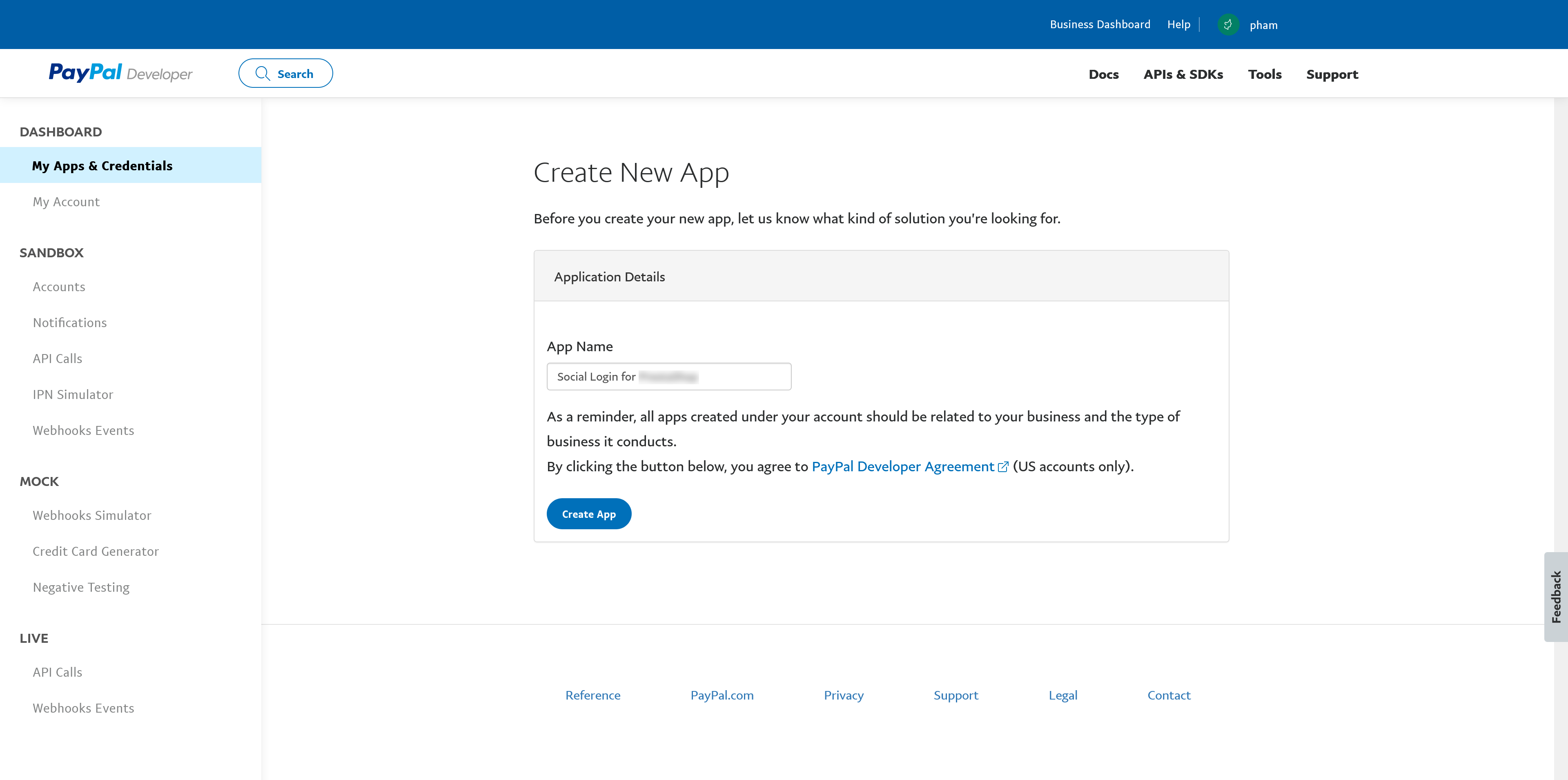Click the PayPal Developer logo
1568x780 pixels.
pyautogui.click(x=120, y=73)
